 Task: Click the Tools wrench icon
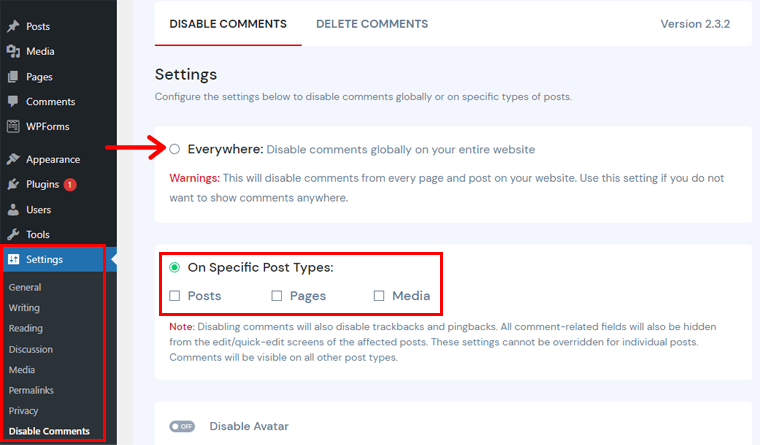(x=13, y=234)
